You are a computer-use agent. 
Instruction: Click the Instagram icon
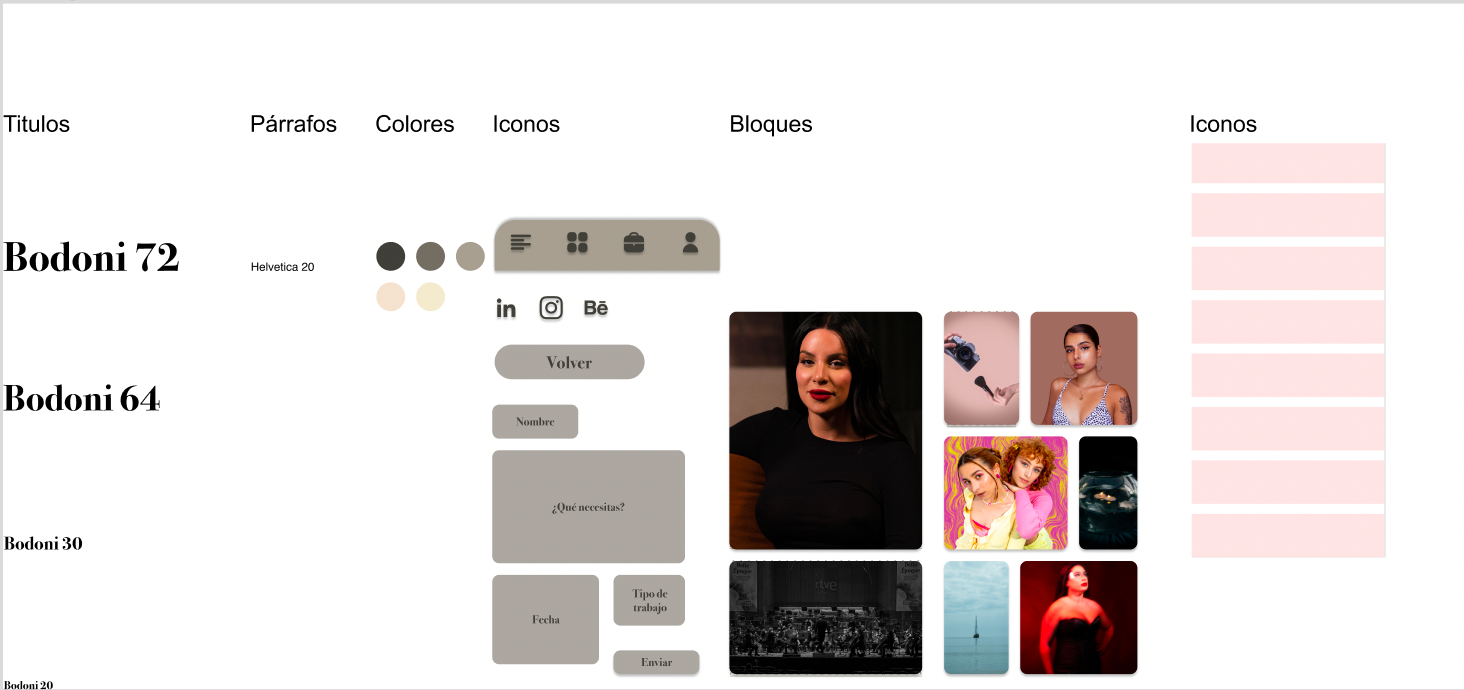tap(551, 308)
